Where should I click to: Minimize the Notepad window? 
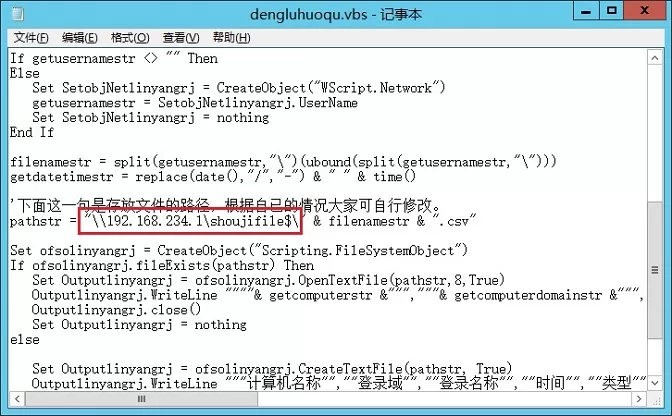point(586,11)
